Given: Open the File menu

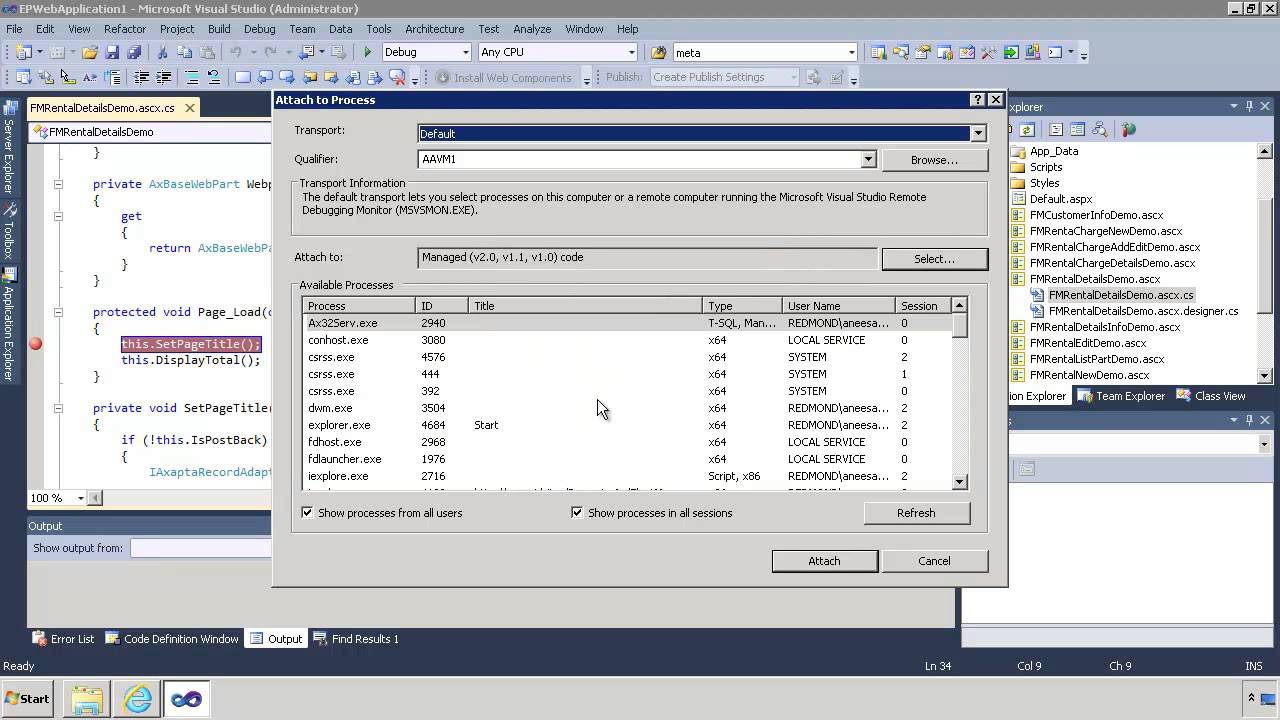Looking at the screenshot, I should (14, 29).
